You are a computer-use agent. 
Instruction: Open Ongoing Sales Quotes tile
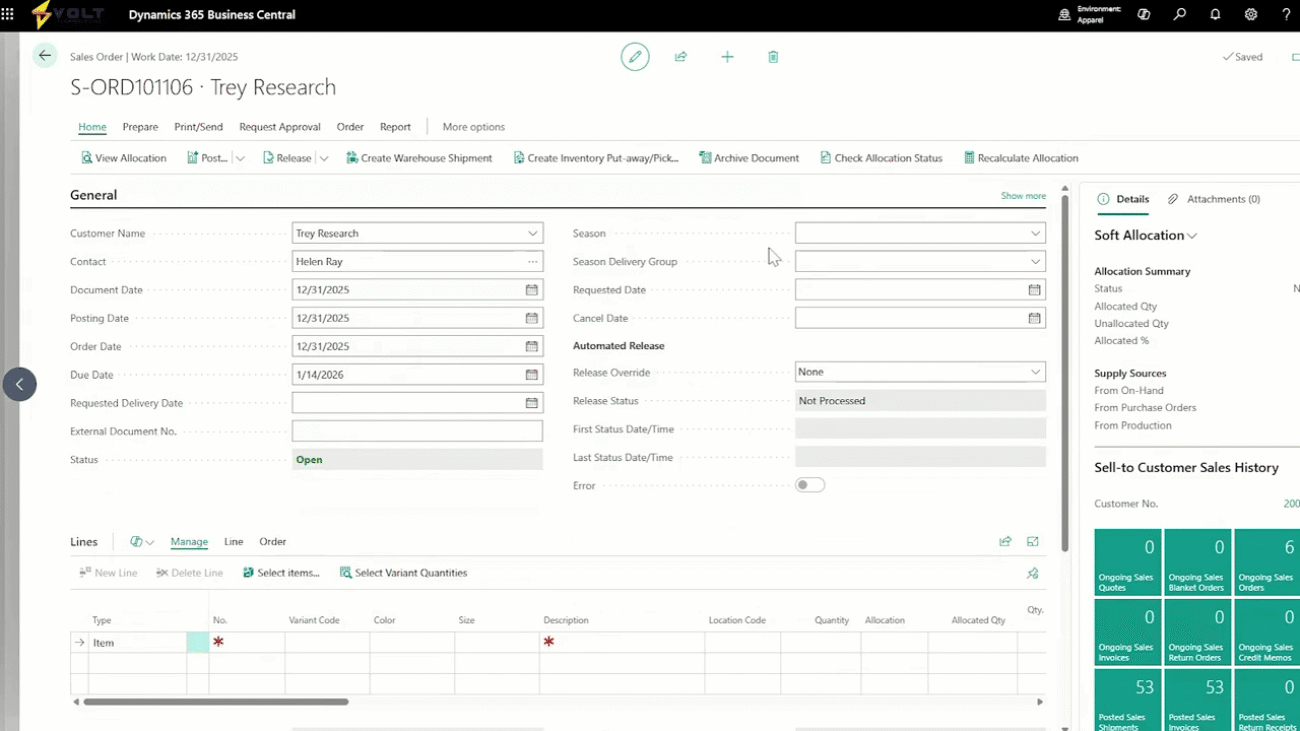pos(1128,562)
